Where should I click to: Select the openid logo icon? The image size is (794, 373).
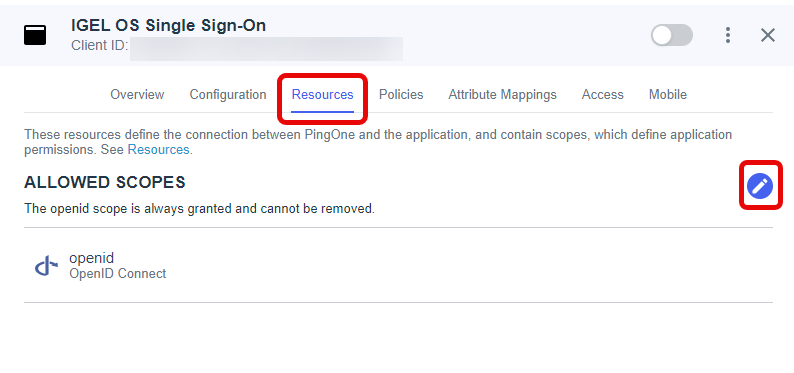46,266
